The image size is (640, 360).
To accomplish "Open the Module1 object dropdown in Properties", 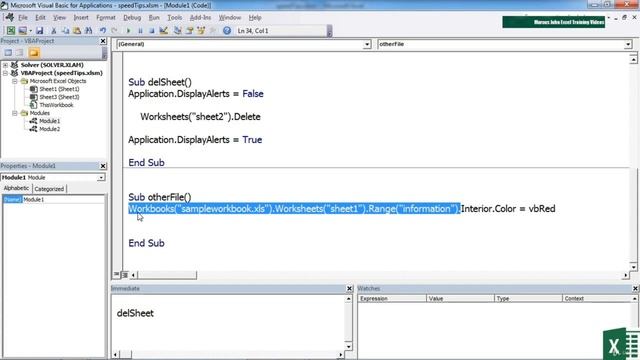I will (100, 178).
